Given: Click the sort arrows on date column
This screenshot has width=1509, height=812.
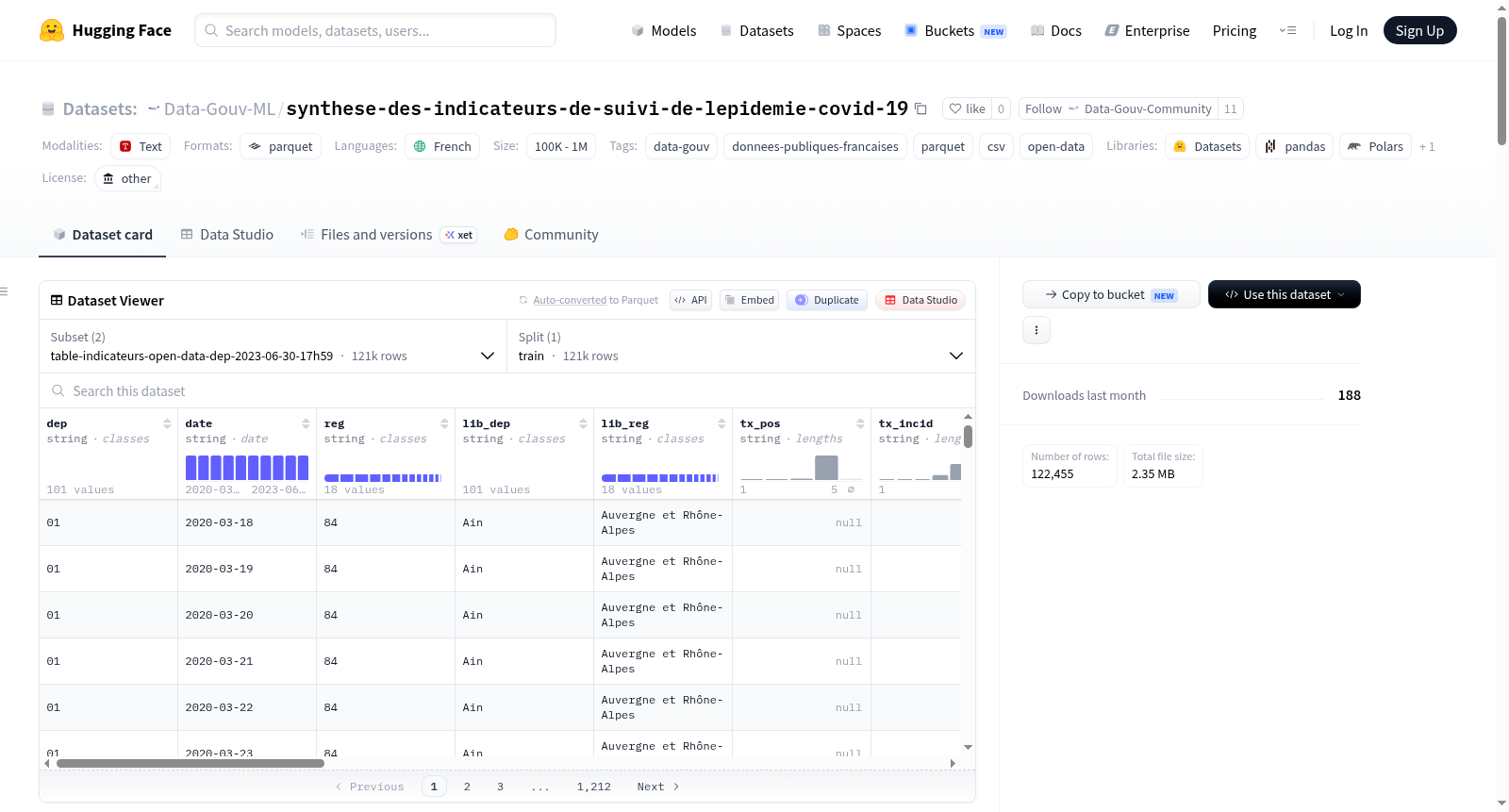Looking at the screenshot, I should point(306,423).
